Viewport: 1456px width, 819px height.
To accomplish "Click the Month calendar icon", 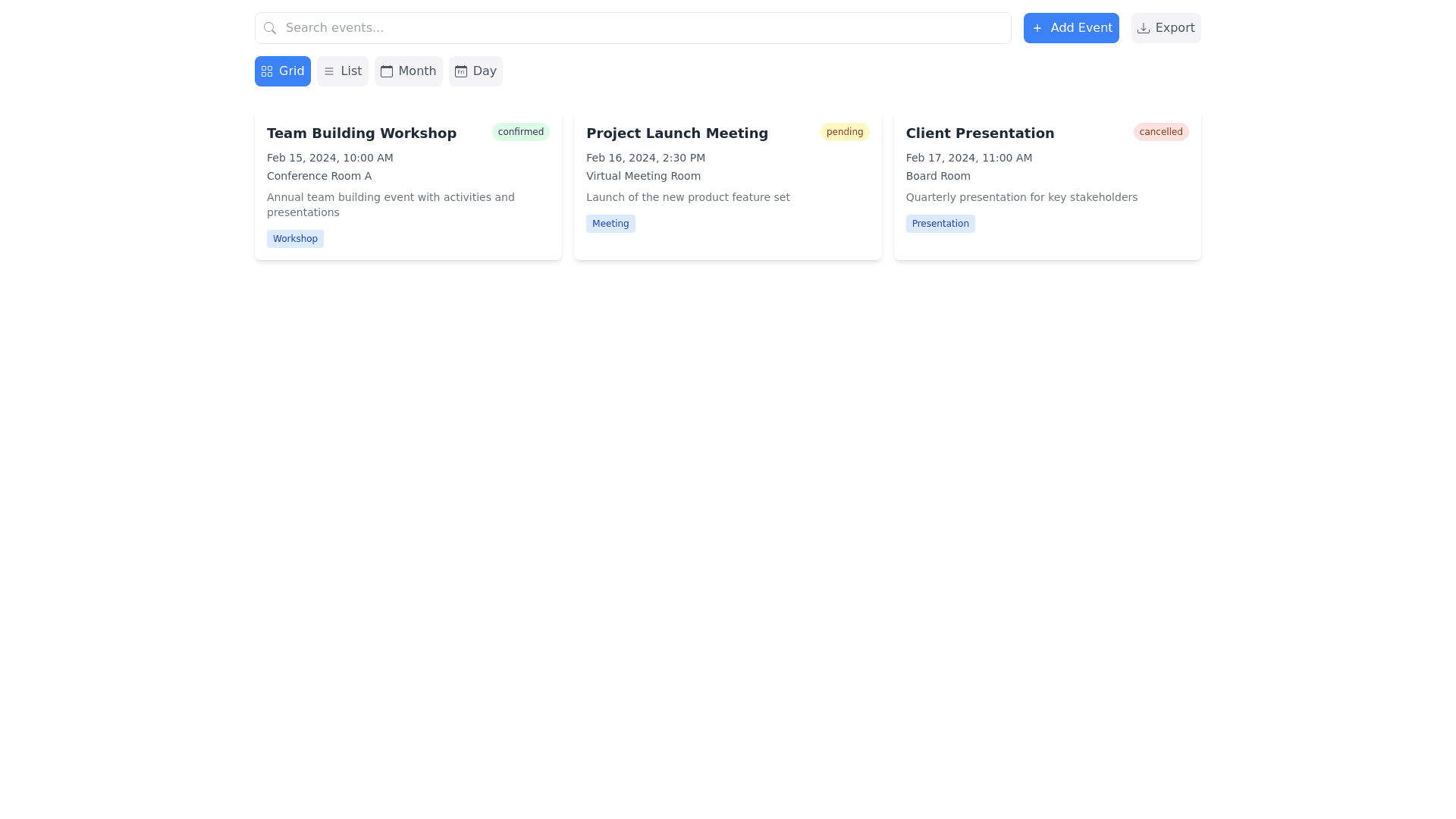I will [387, 71].
